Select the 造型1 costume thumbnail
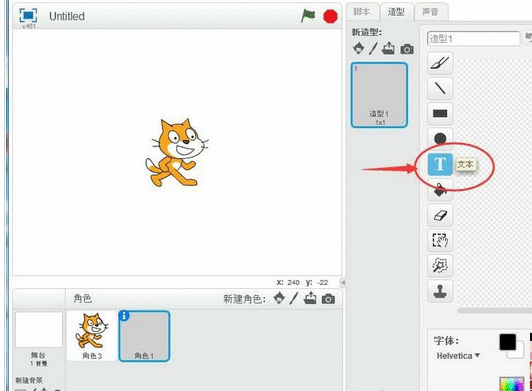 pos(379,95)
